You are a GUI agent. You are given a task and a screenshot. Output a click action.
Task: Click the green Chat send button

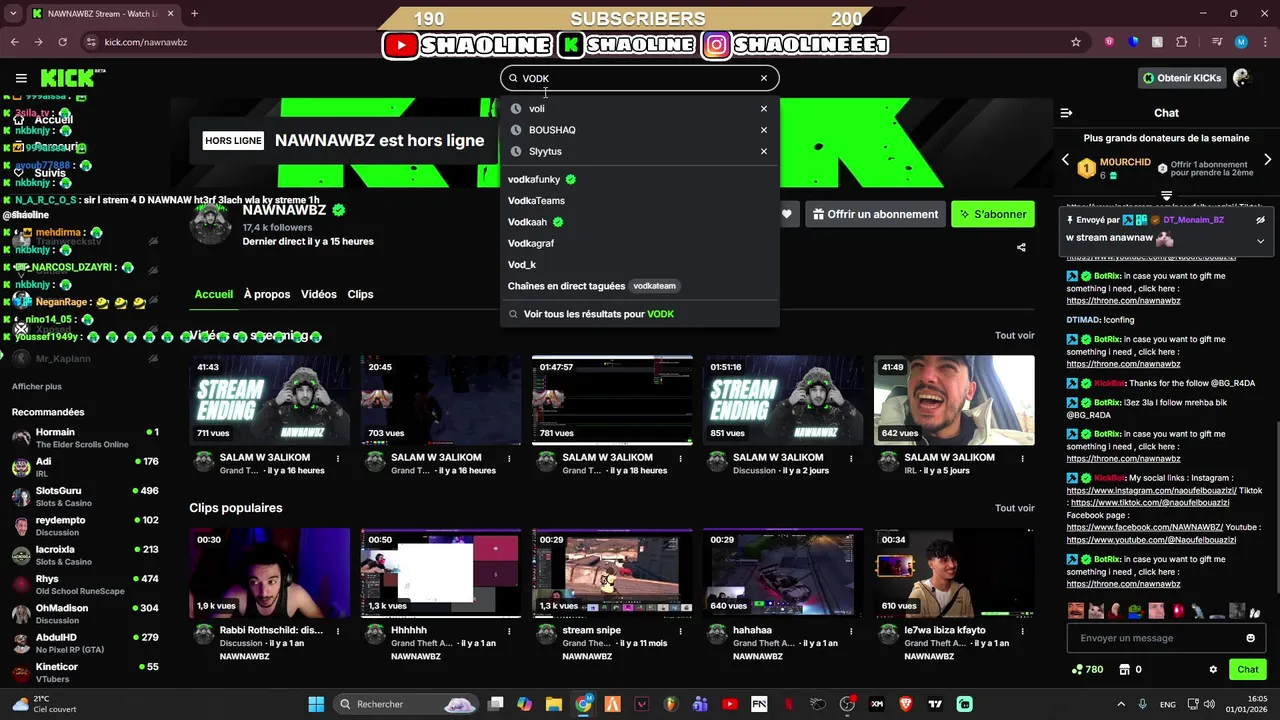point(1248,670)
